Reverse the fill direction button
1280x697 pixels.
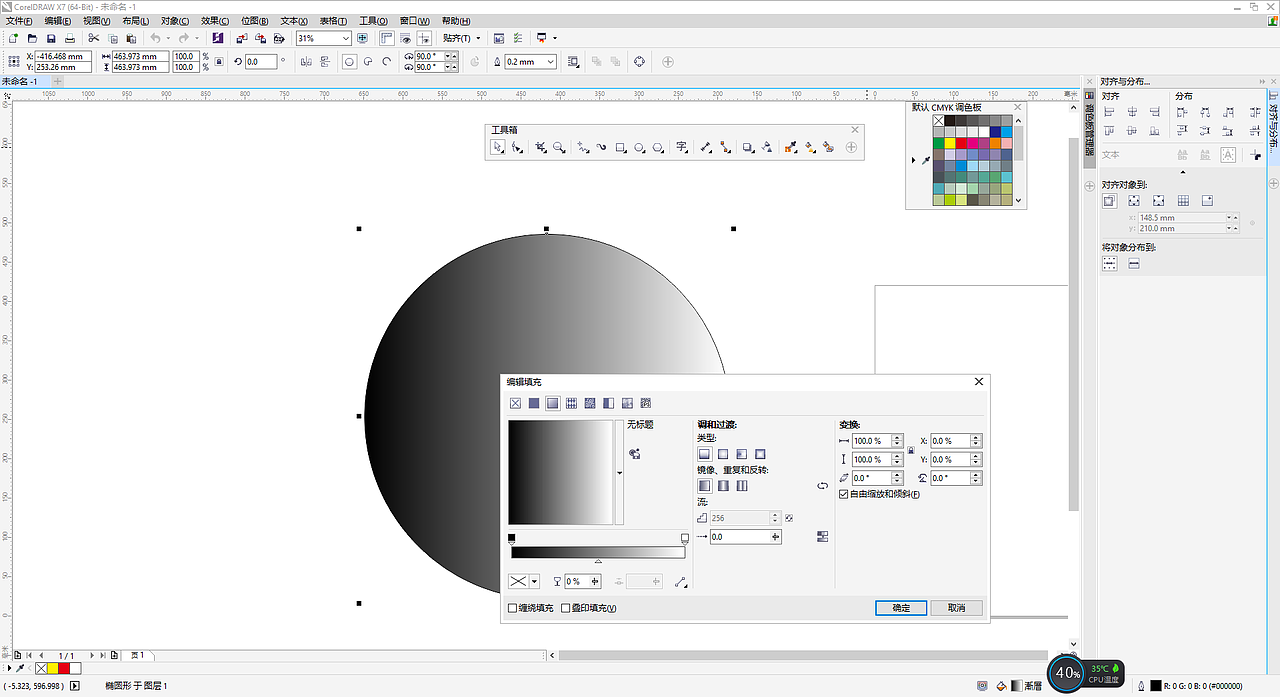pos(823,486)
